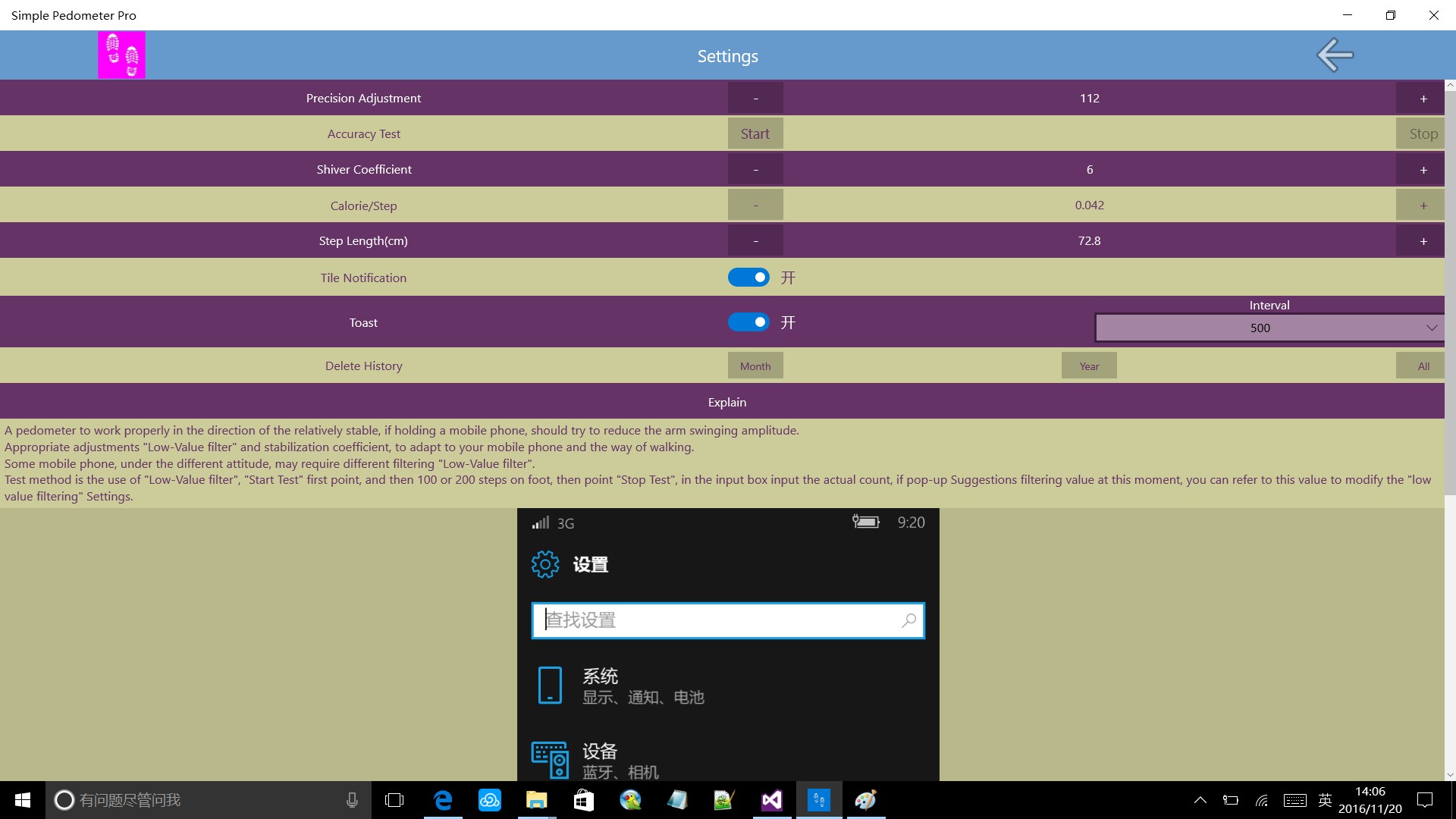Click the back arrow in the Settings header
Screen dimensions: 1456x819
click(x=1335, y=55)
